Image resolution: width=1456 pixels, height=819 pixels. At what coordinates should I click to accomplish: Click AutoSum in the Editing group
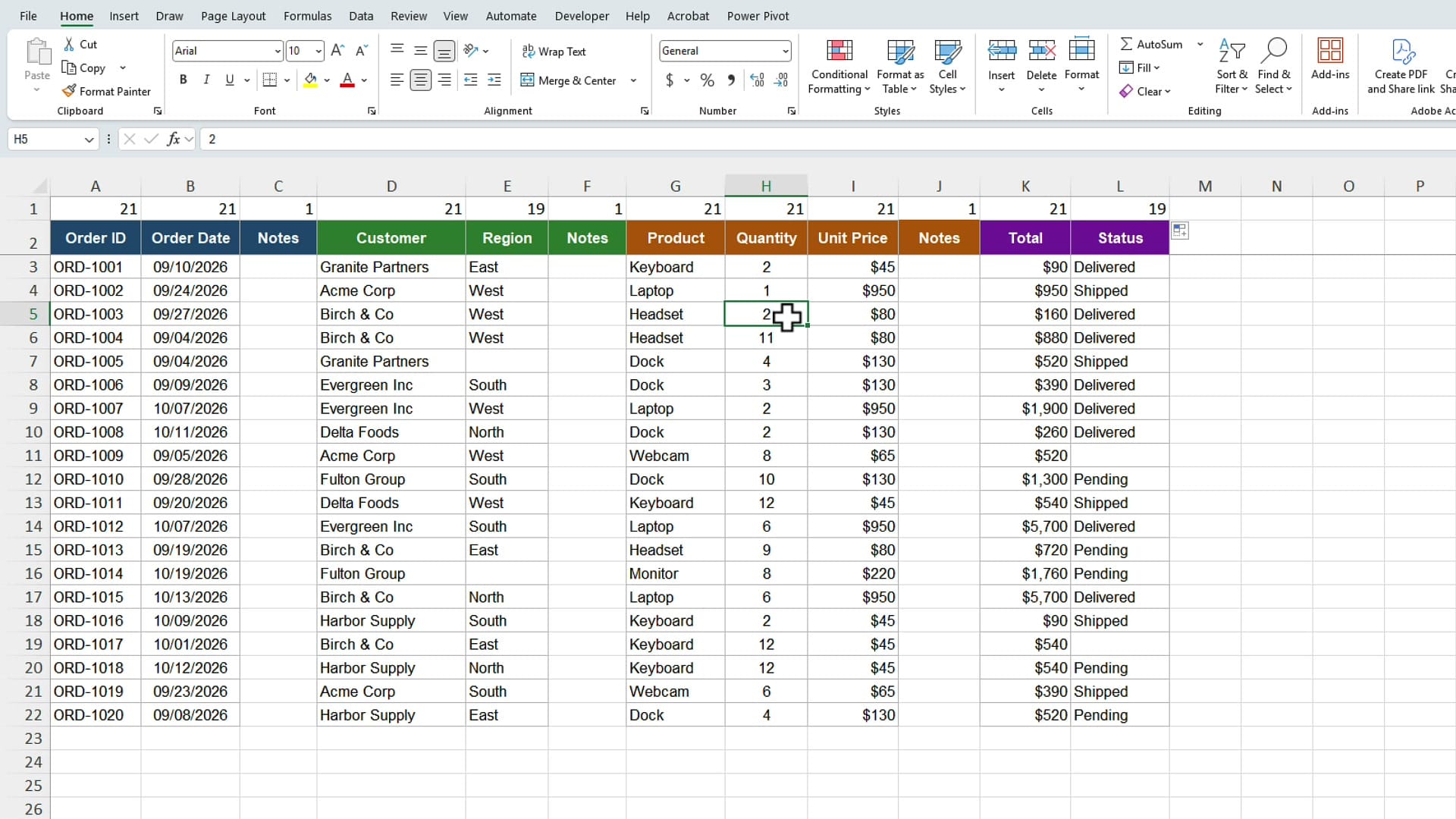pyautogui.click(x=1152, y=44)
